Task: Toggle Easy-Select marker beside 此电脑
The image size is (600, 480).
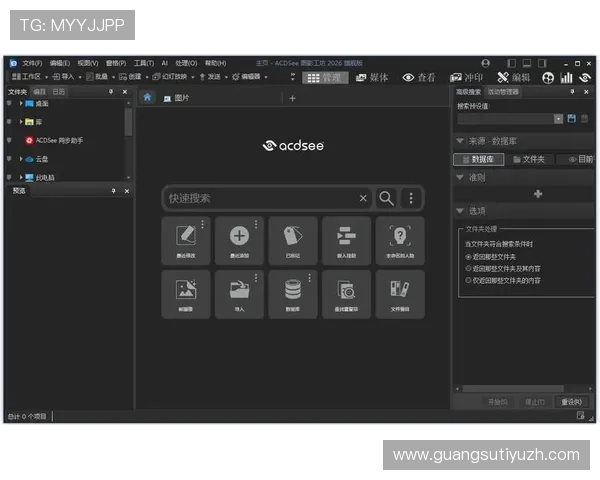Action: click(9, 177)
